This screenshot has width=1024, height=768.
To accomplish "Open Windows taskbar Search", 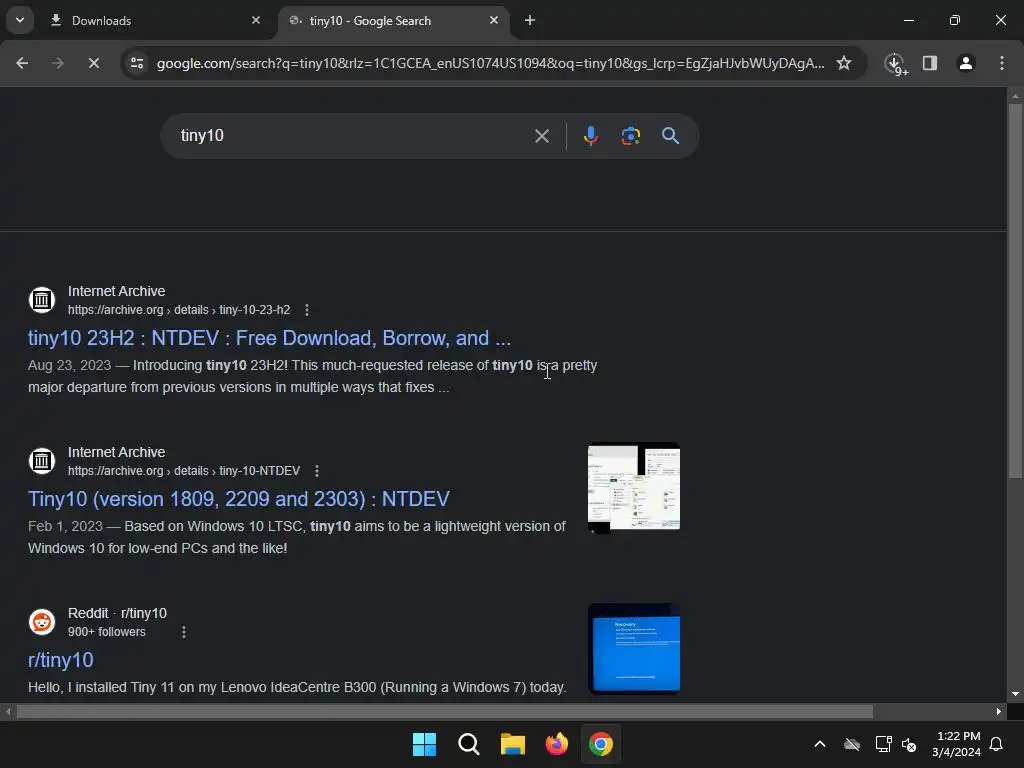I will point(468,744).
